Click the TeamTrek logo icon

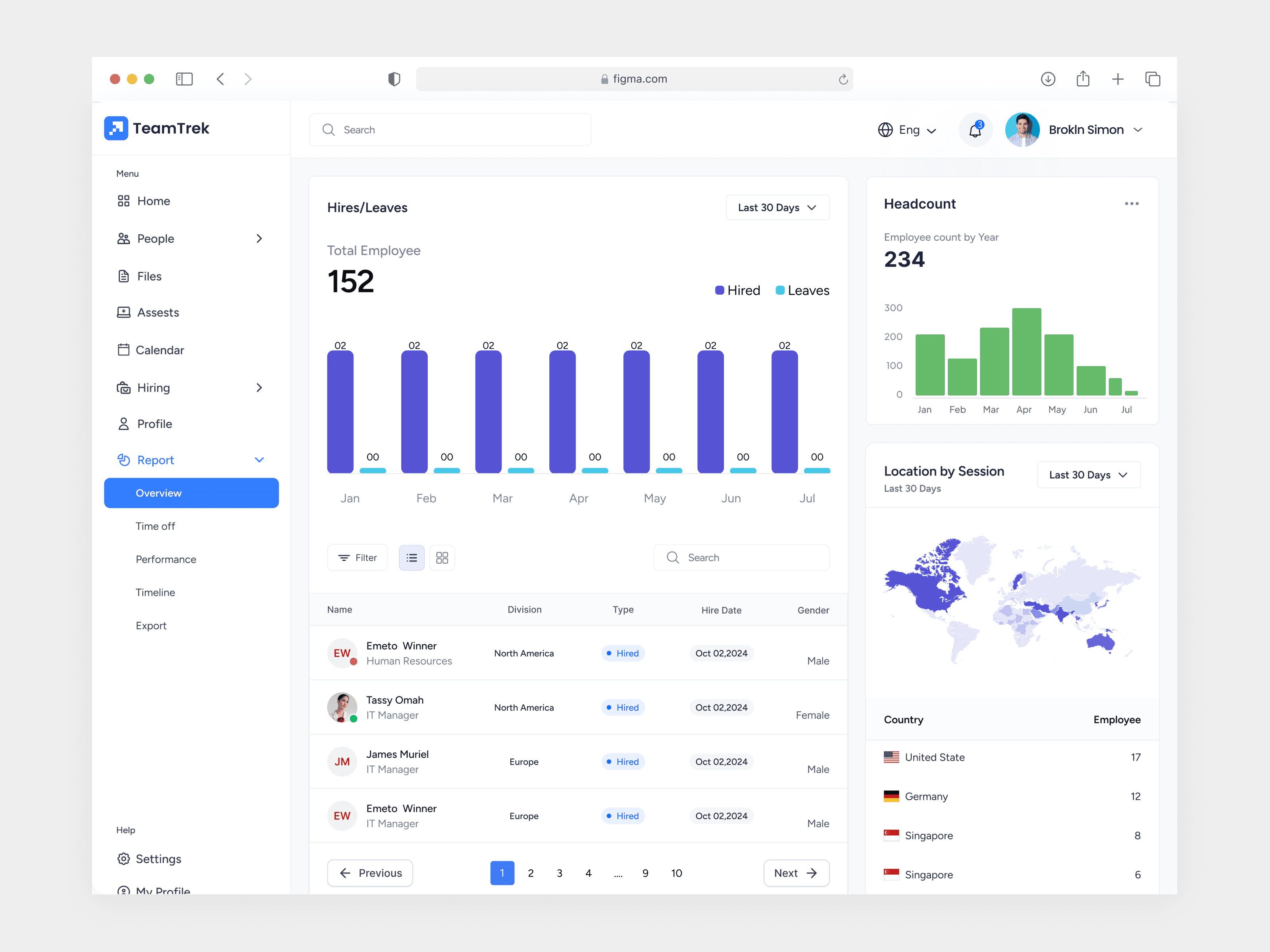pos(116,128)
